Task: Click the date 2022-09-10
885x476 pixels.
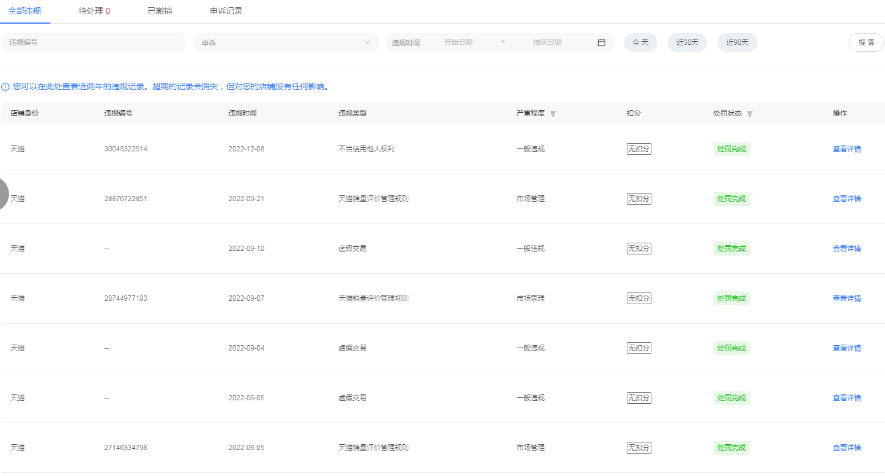Action: (246, 248)
